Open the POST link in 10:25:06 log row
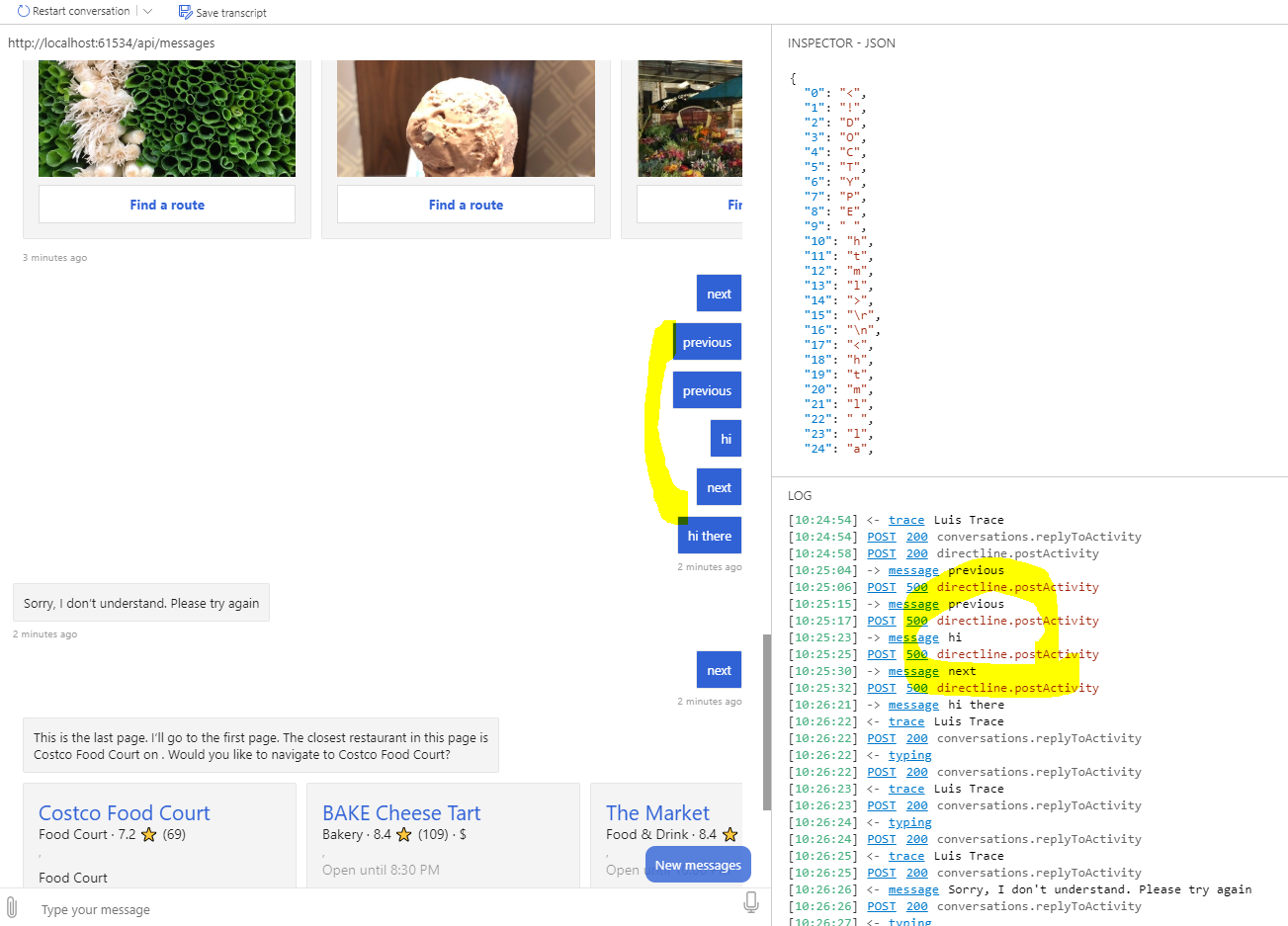Screen dimensions: 1288x926 [x=881, y=587]
